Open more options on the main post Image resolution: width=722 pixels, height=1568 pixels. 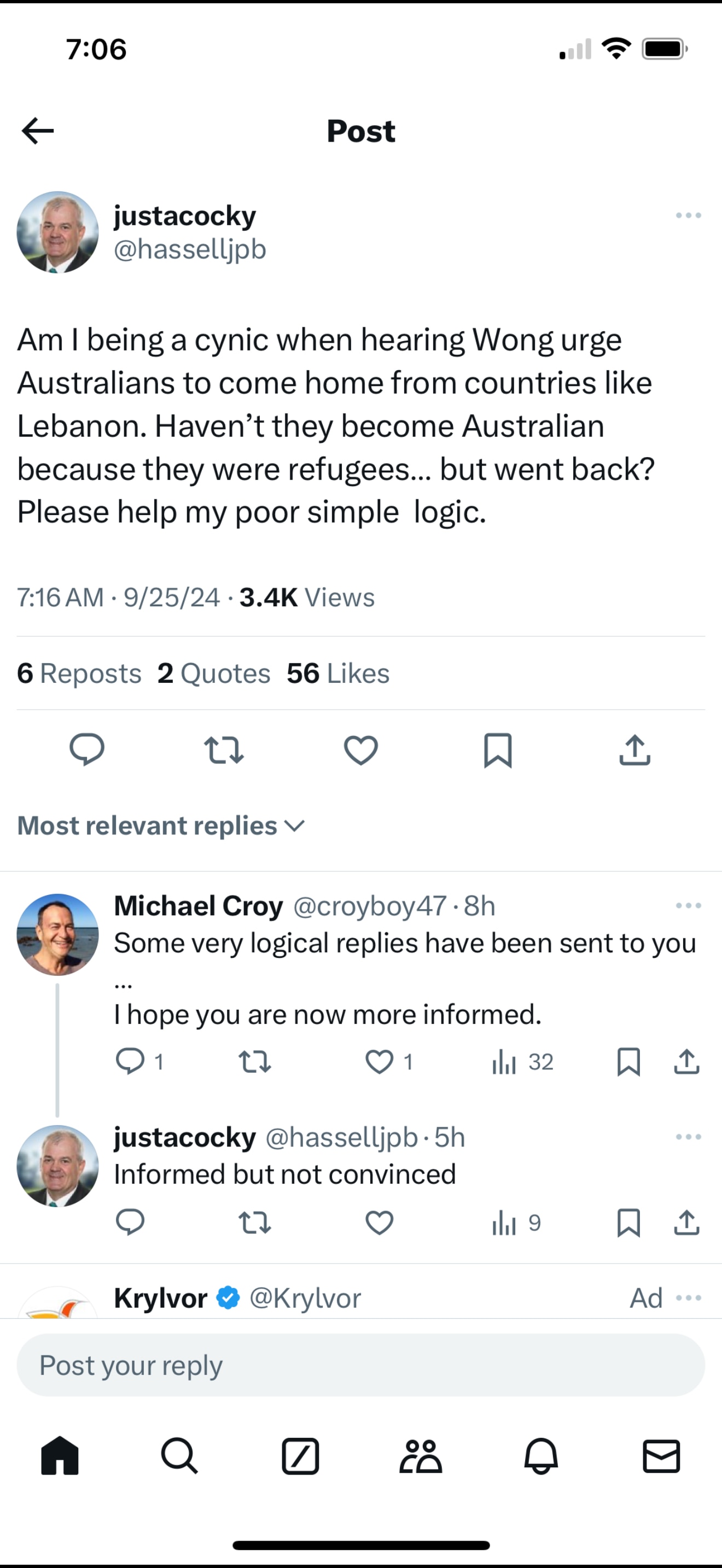pyautogui.click(x=688, y=214)
